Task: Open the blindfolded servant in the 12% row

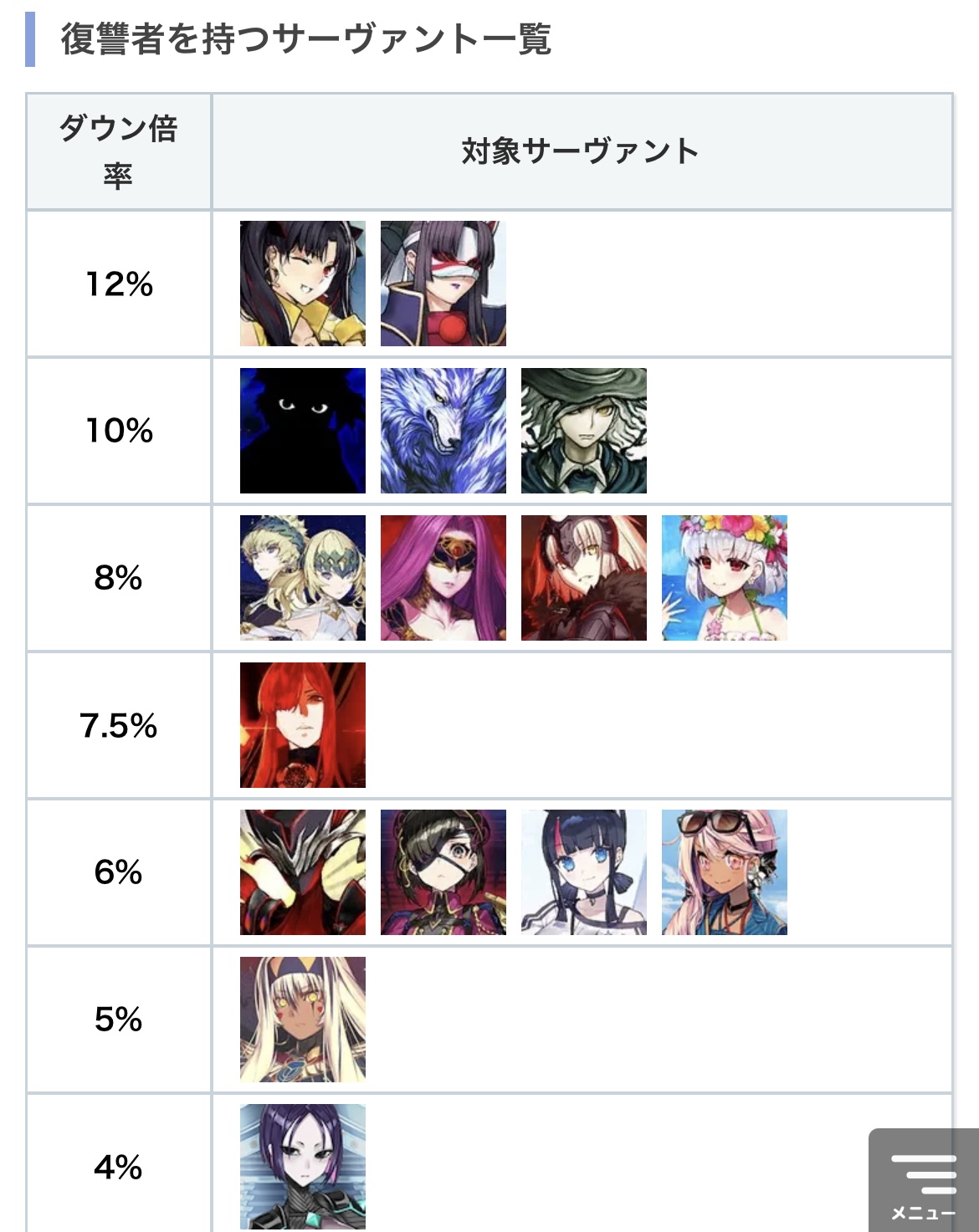Action: [443, 284]
